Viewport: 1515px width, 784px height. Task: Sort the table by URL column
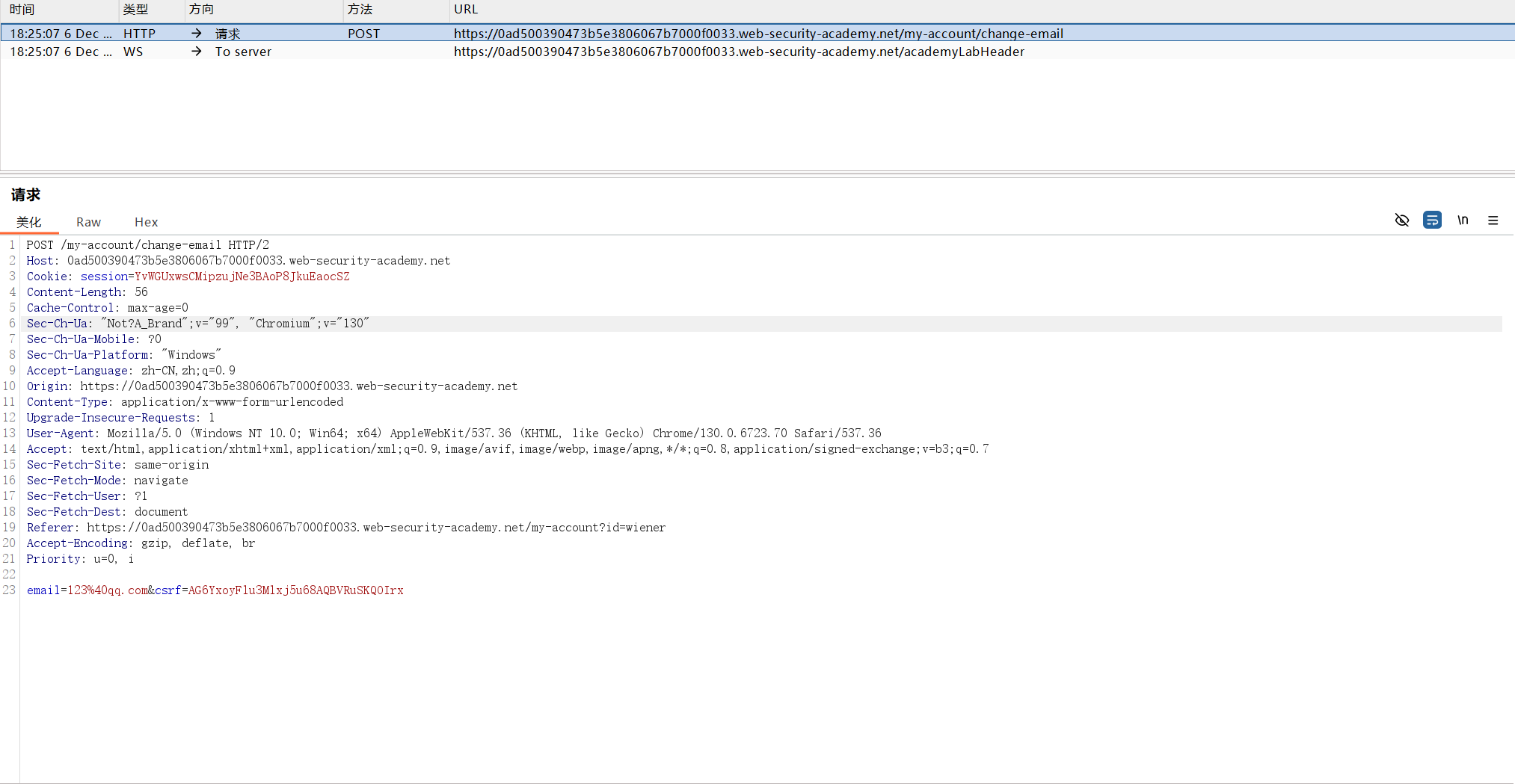(x=465, y=10)
